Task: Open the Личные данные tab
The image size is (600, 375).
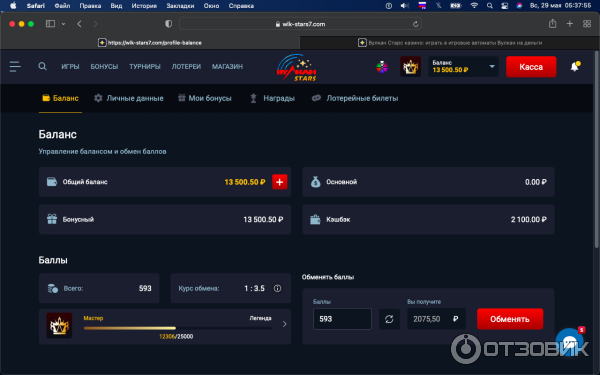Action: (x=129, y=98)
